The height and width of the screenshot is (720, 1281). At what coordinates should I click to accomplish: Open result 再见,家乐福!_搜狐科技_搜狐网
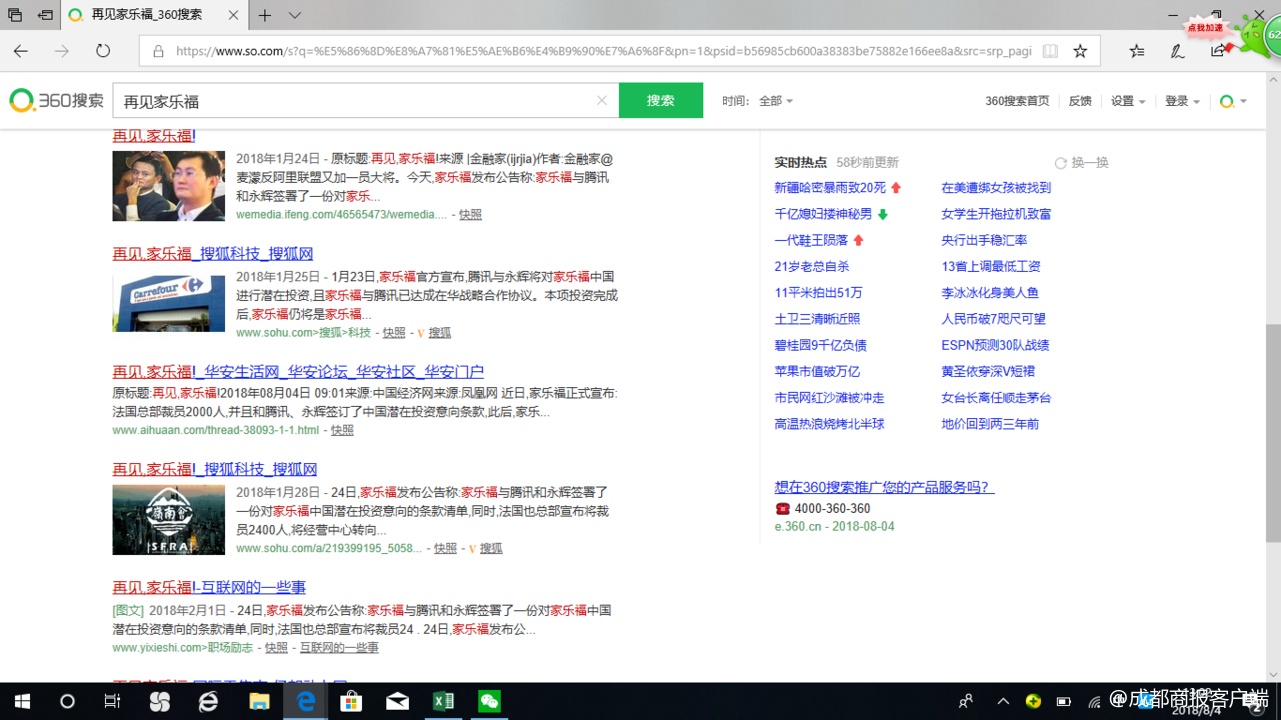[215, 469]
